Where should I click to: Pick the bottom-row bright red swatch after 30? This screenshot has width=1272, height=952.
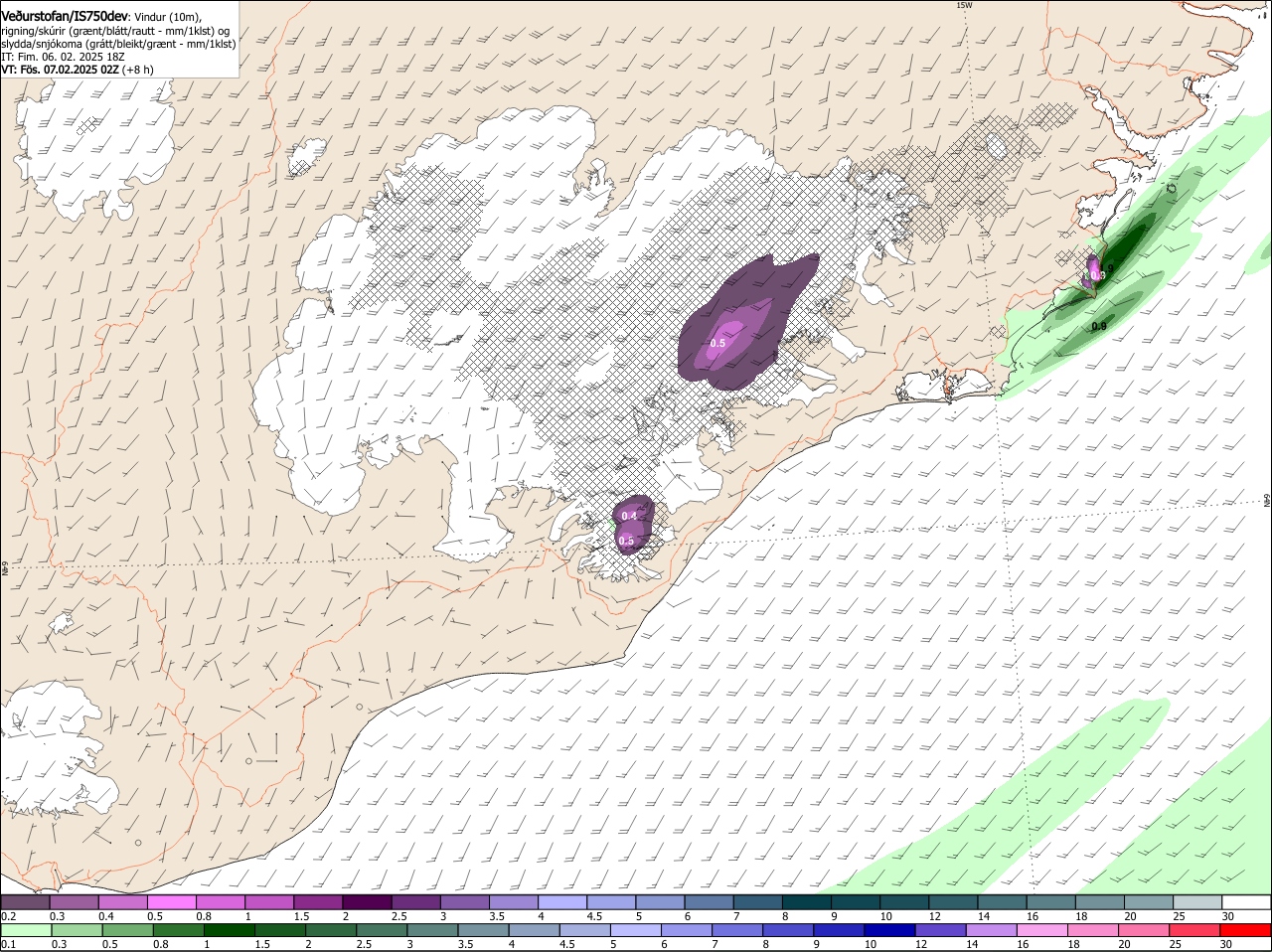coord(1247,930)
